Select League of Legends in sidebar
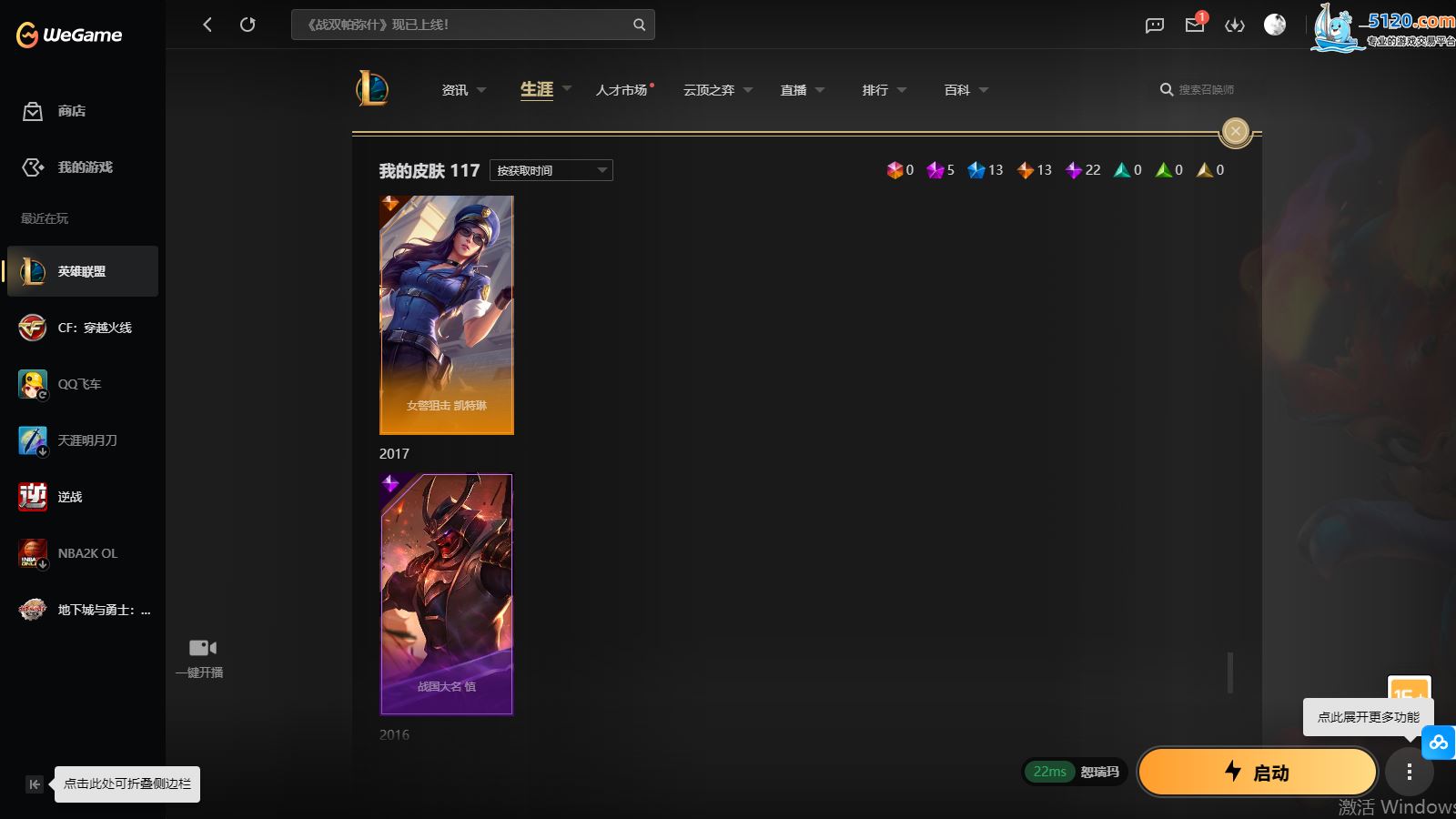 coord(83,271)
